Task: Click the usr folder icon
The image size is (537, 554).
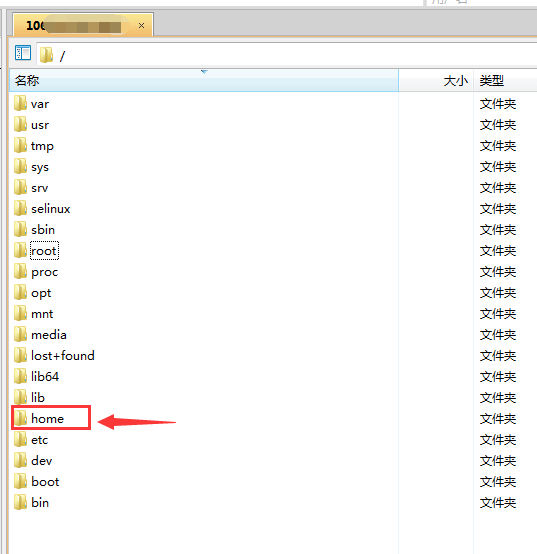Action: 20,124
